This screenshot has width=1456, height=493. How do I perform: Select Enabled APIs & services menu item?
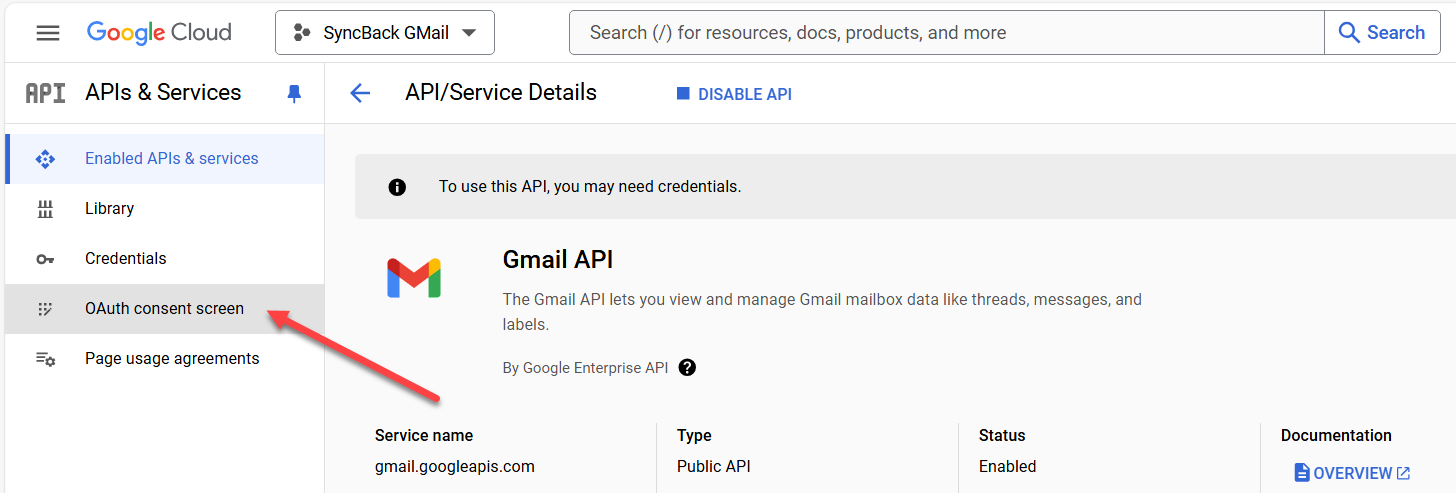coord(171,158)
